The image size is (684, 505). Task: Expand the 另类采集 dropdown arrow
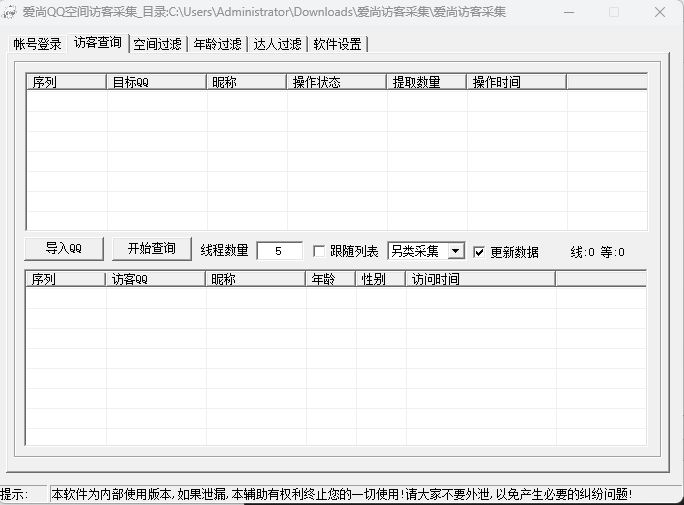click(x=456, y=251)
